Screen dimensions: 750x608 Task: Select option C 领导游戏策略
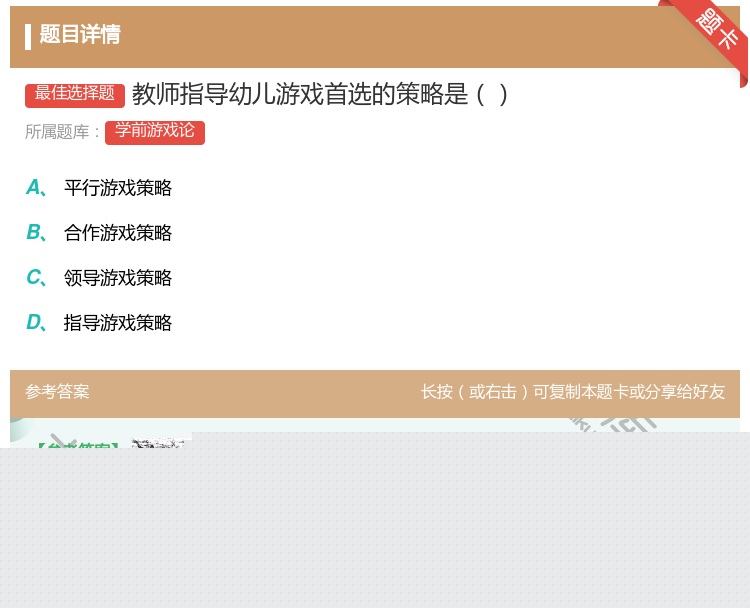tap(118, 278)
